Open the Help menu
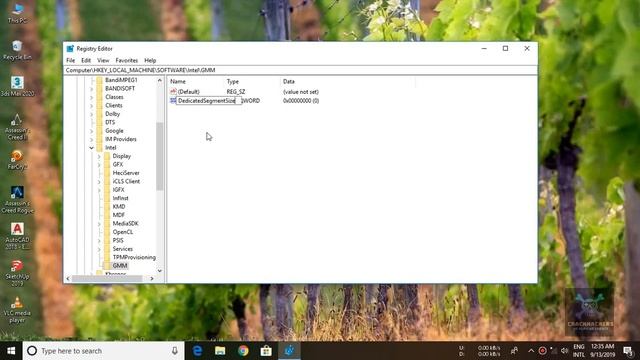640x360 pixels. 150,60
